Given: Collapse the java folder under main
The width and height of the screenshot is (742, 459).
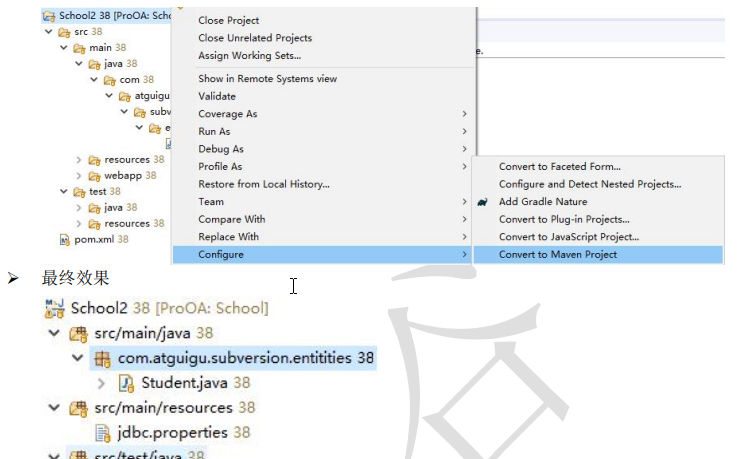Looking at the screenshot, I should coord(79,63).
